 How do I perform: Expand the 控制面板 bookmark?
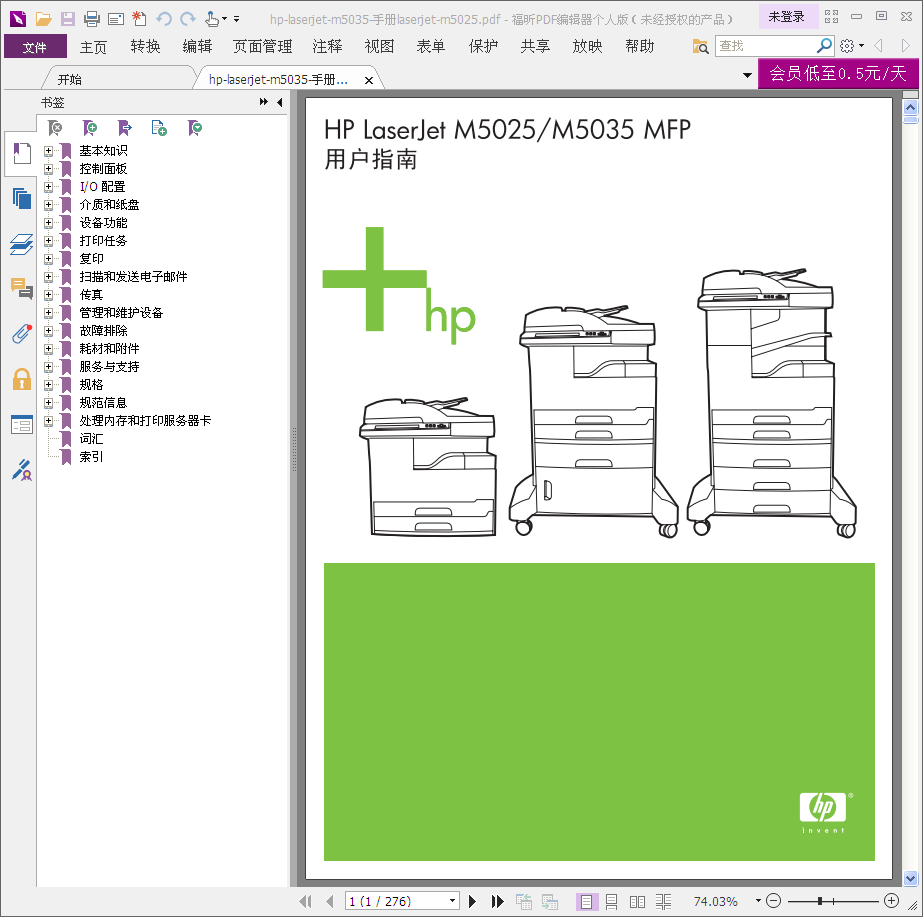click(48, 169)
